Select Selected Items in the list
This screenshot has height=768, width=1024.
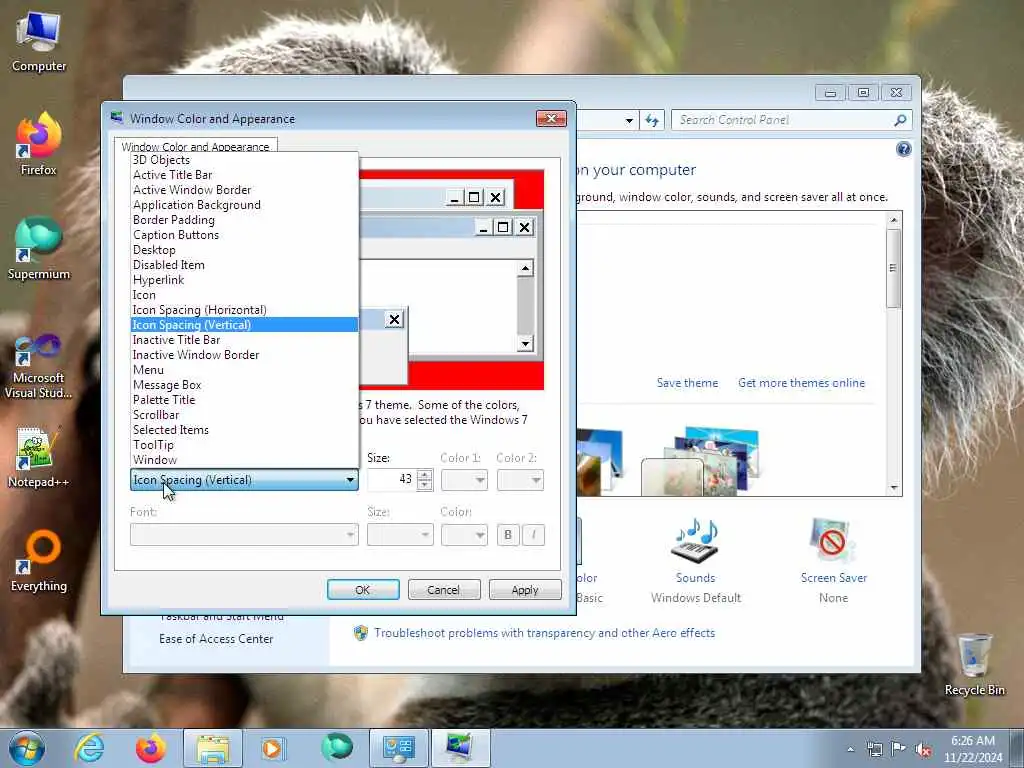(x=244, y=430)
